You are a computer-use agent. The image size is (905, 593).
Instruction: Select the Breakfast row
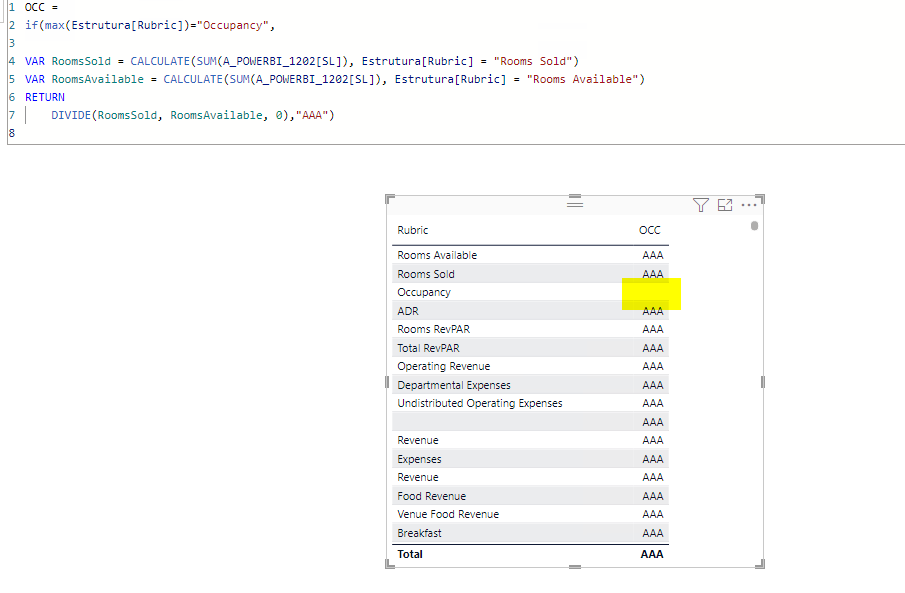530,533
